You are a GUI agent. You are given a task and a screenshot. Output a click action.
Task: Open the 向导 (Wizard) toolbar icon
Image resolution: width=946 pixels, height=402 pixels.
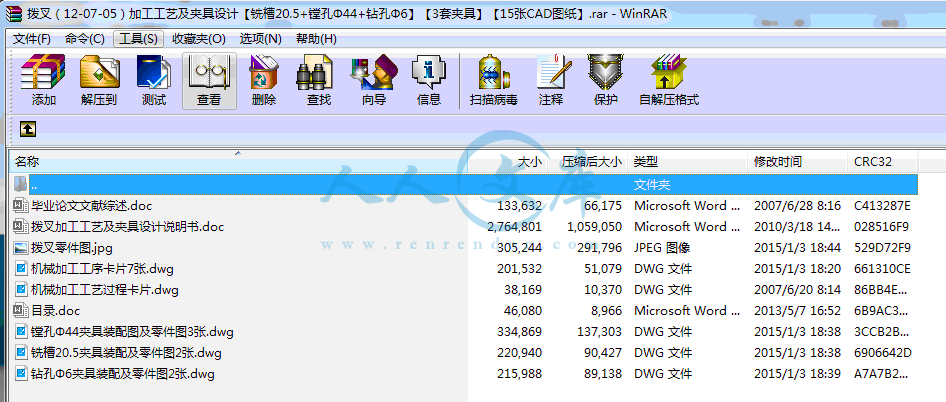[373, 72]
